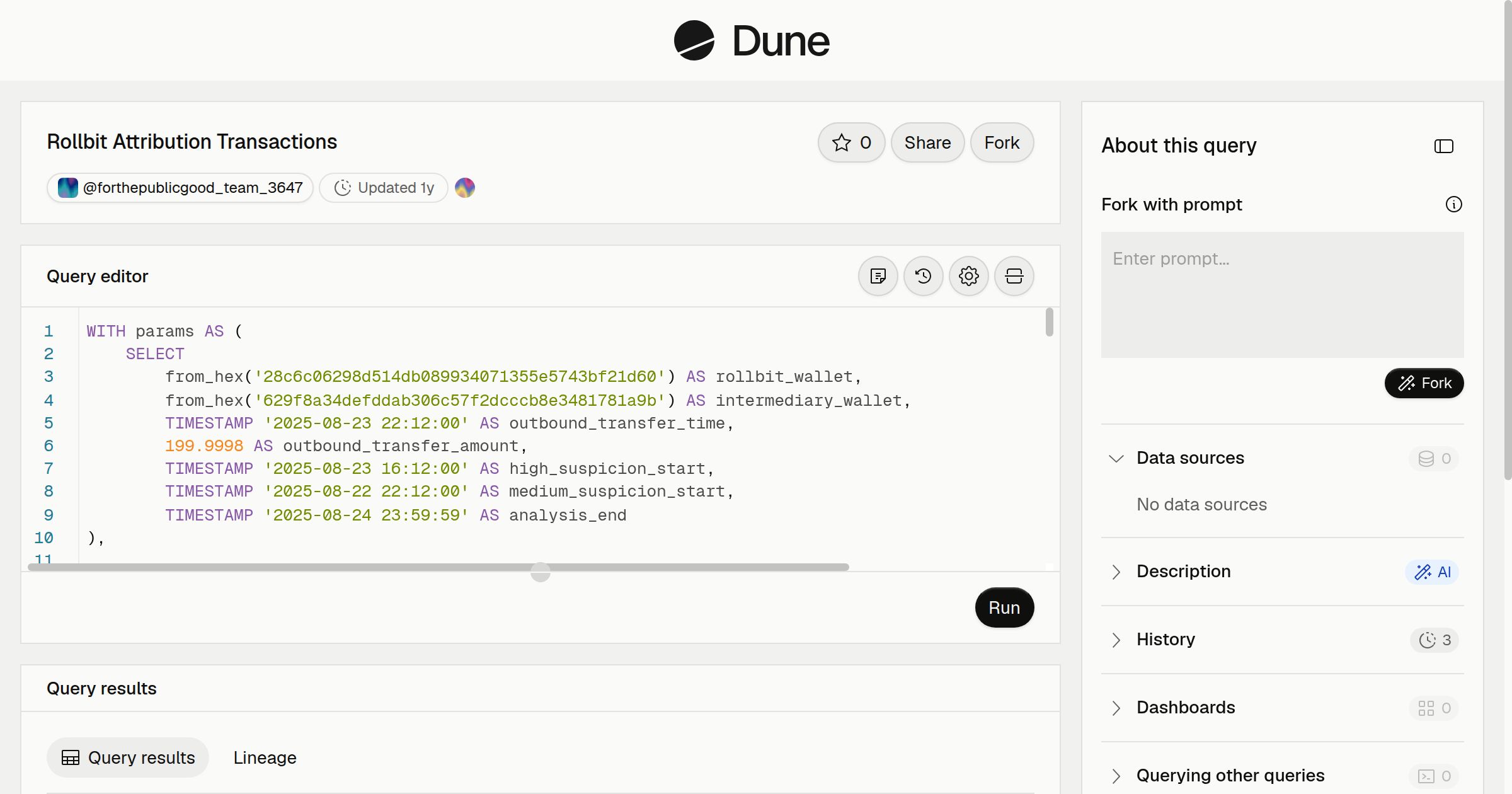Expand the History section
Image resolution: width=1512 pixels, height=794 pixels.
click(x=1116, y=640)
